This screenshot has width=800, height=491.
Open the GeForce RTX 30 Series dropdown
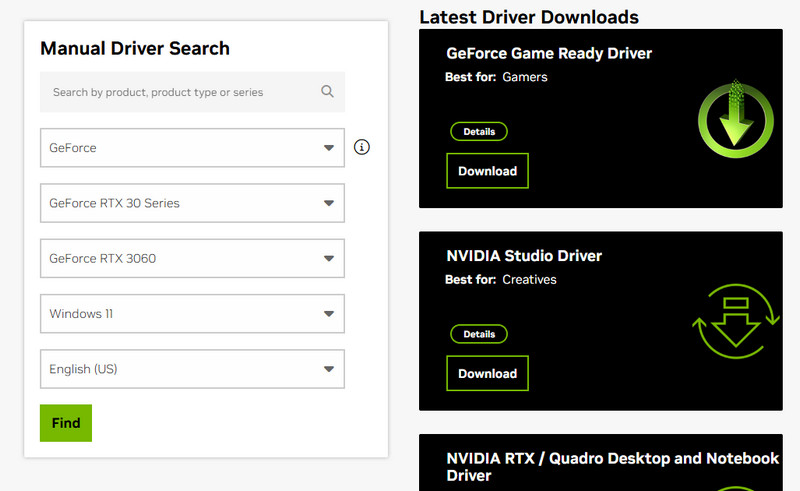point(192,203)
